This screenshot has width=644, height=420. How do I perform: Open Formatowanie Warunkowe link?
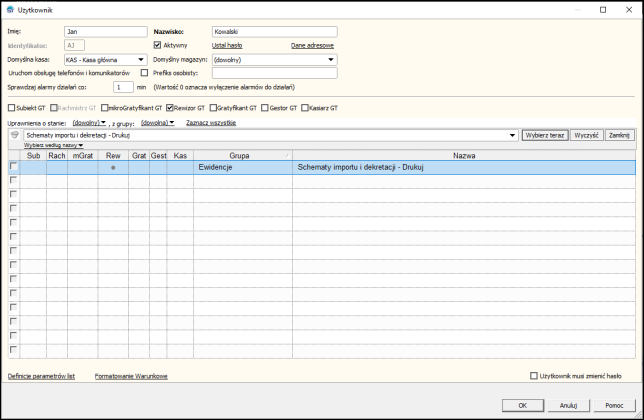point(131,376)
